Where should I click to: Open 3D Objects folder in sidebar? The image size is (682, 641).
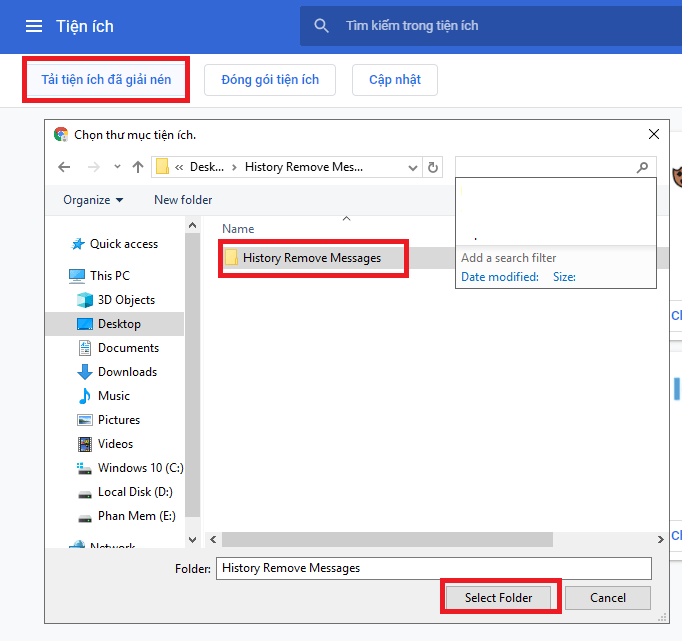tap(126, 300)
